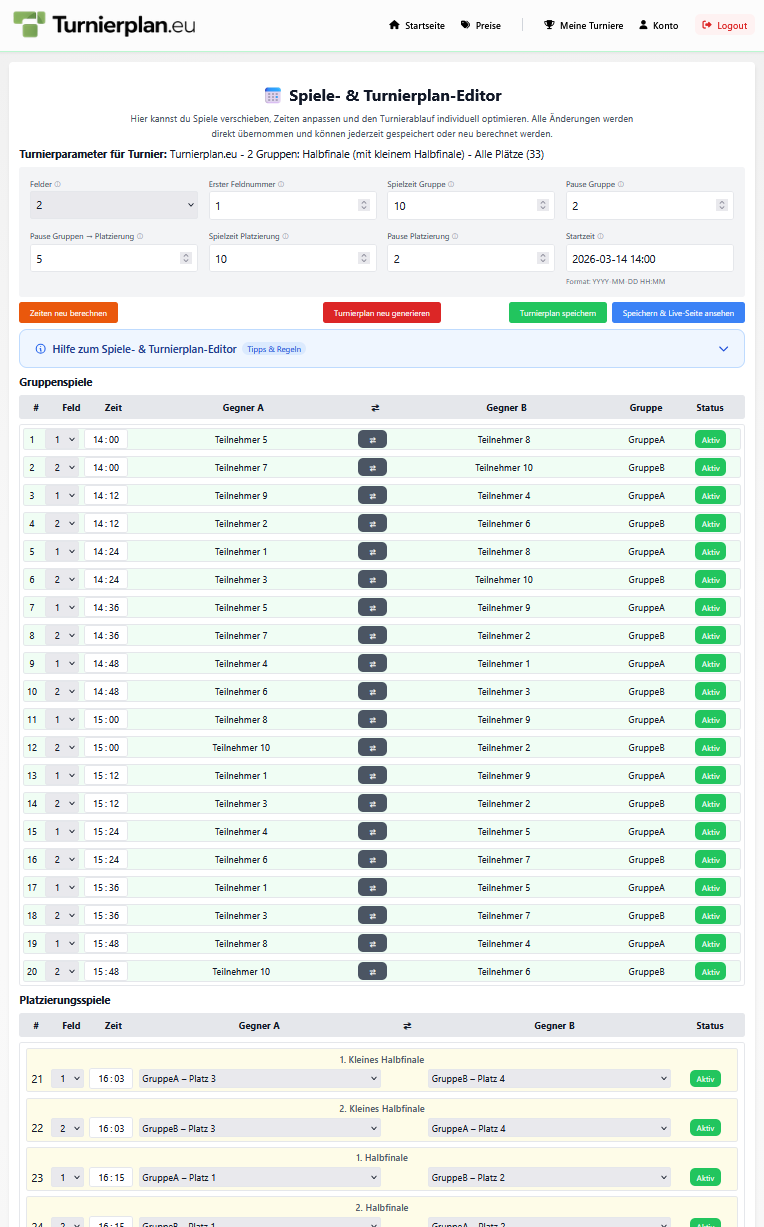
Task: Click info icon beside Startzeit label
Action: pos(600,237)
